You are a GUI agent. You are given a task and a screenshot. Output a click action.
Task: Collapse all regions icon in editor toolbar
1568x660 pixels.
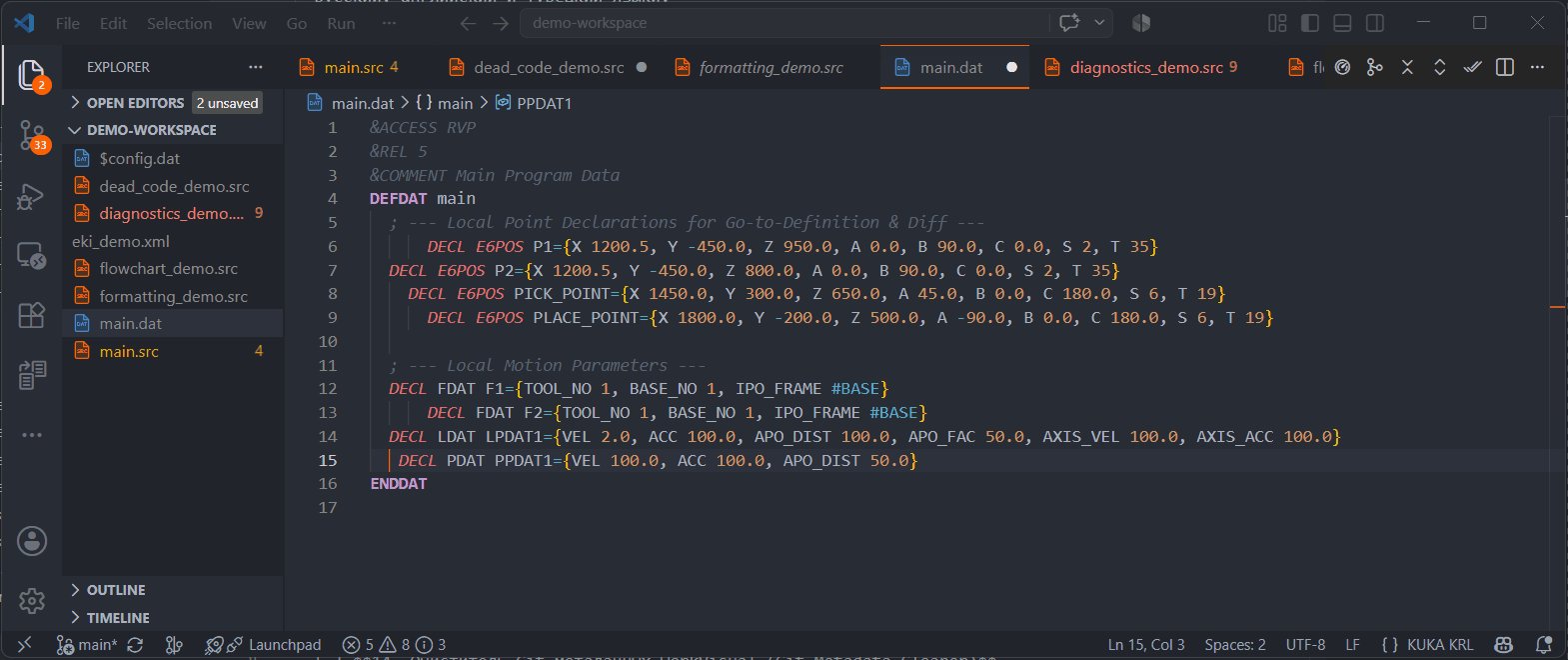point(1407,67)
